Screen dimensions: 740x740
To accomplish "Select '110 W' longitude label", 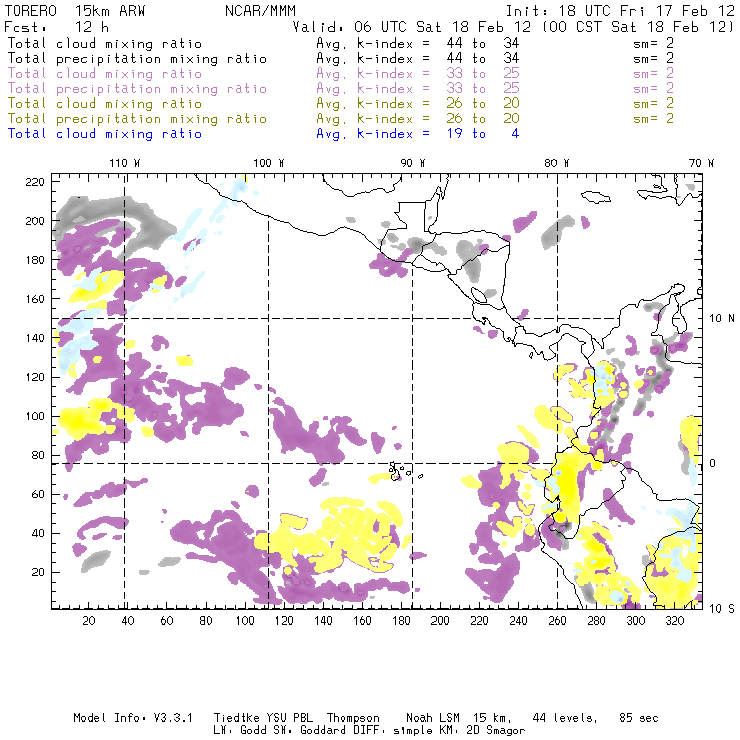I will pyautogui.click(x=125, y=163).
